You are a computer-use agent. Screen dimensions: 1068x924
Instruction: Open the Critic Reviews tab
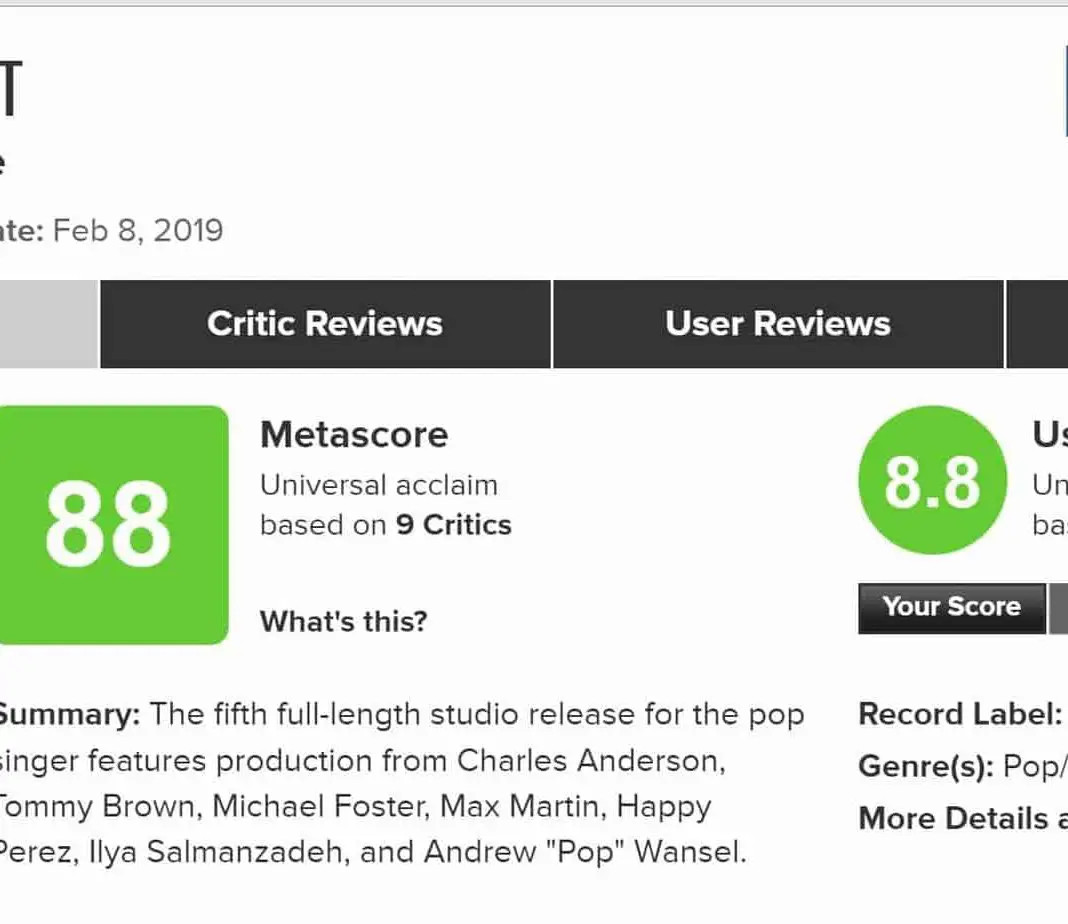325,324
